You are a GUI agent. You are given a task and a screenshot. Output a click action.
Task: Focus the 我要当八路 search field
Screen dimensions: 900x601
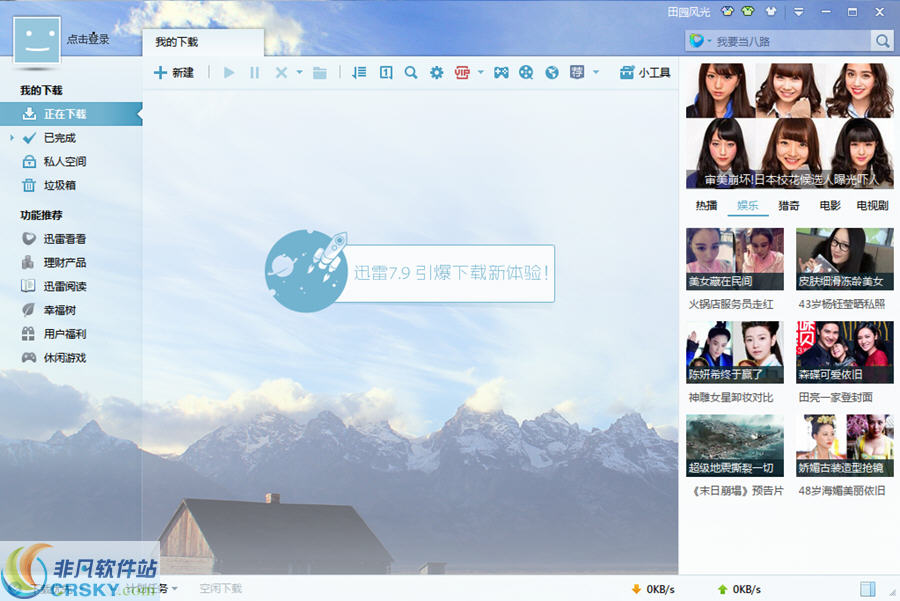click(x=792, y=41)
